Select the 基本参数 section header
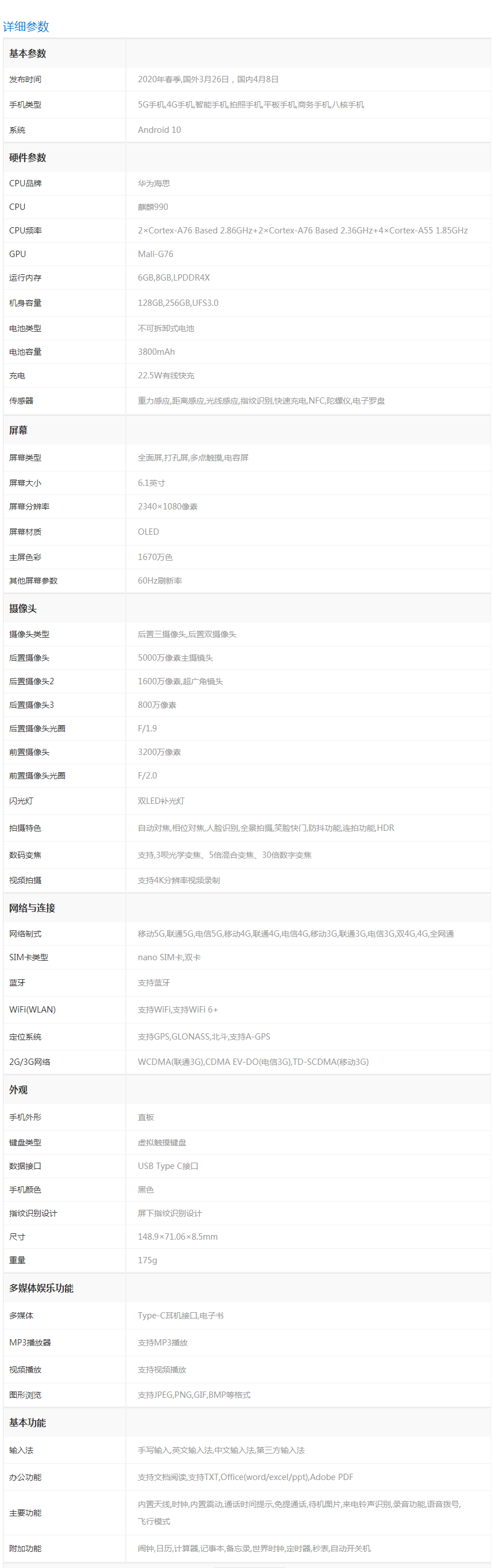Viewport: 493px width, 1568px height. coord(28,53)
